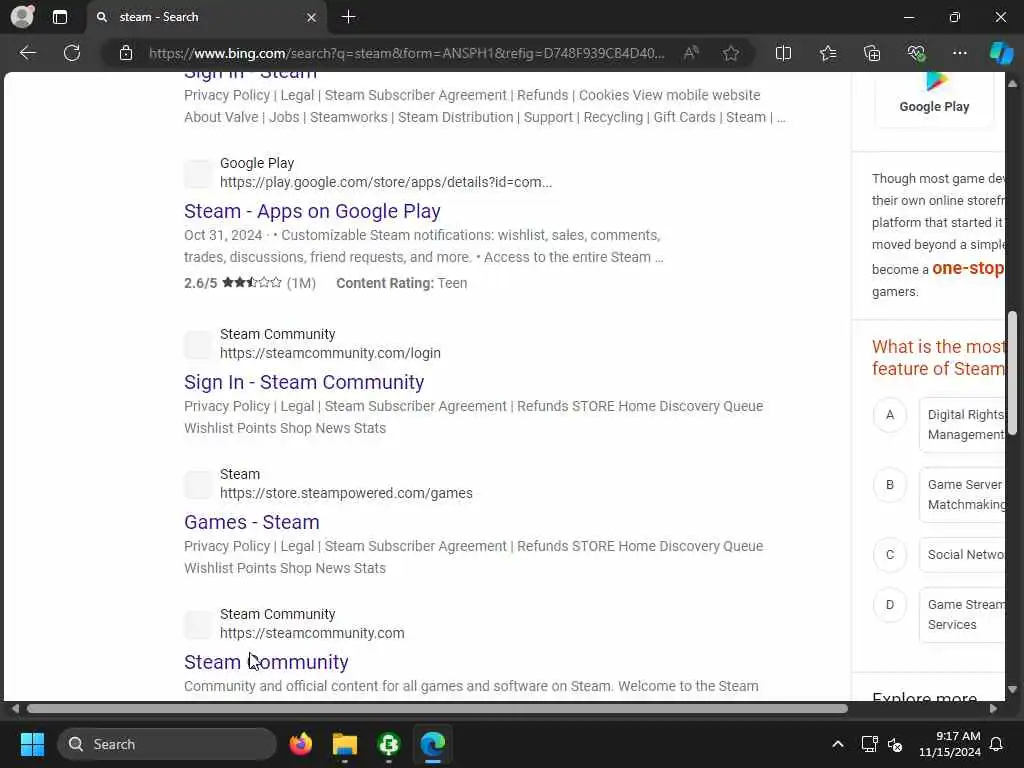
Task: Open Sign In - Steam Community result
Action: click(304, 382)
